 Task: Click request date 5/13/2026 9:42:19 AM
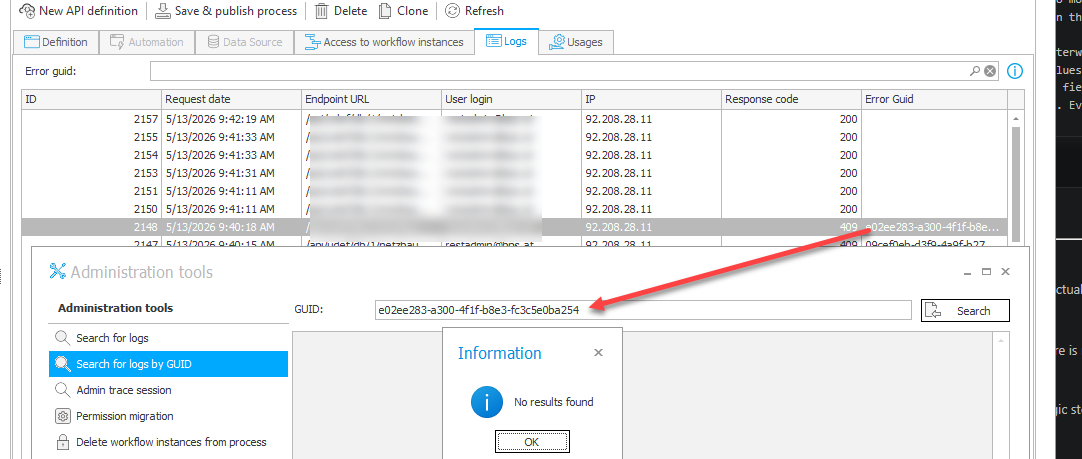(x=220, y=119)
